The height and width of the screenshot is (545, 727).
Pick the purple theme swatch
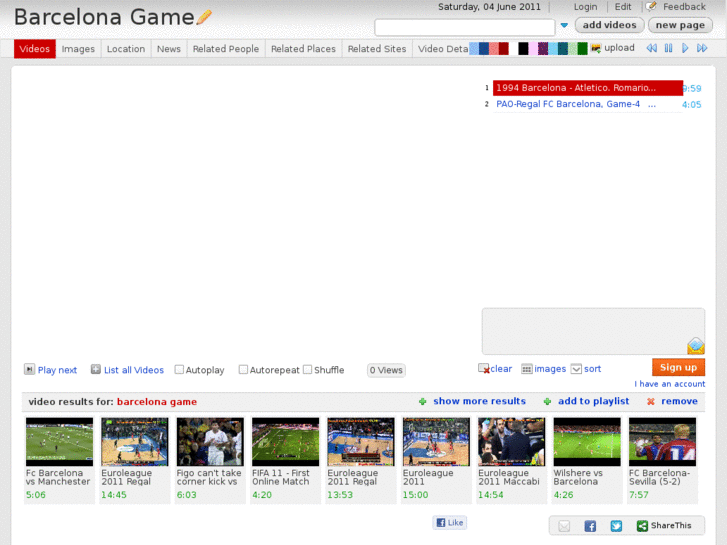[543, 49]
